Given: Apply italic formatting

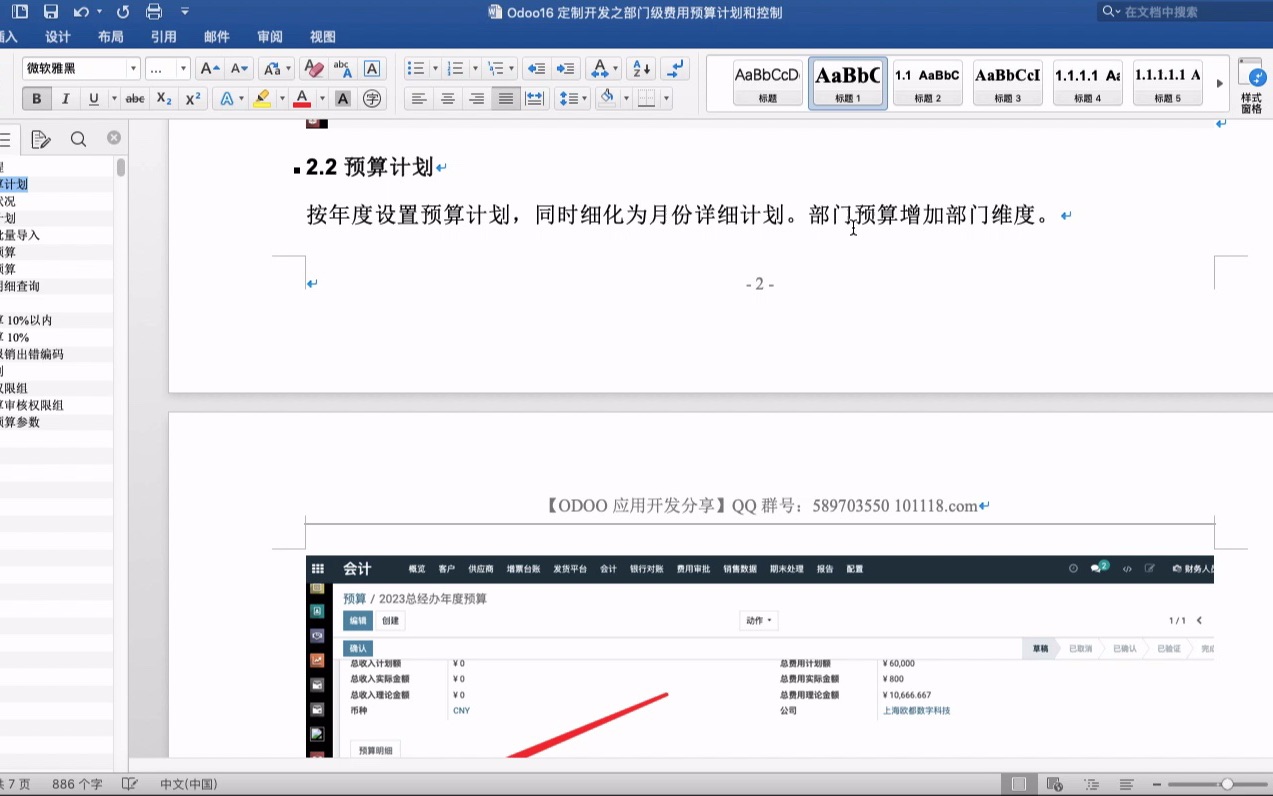Looking at the screenshot, I should click(x=65, y=99).
